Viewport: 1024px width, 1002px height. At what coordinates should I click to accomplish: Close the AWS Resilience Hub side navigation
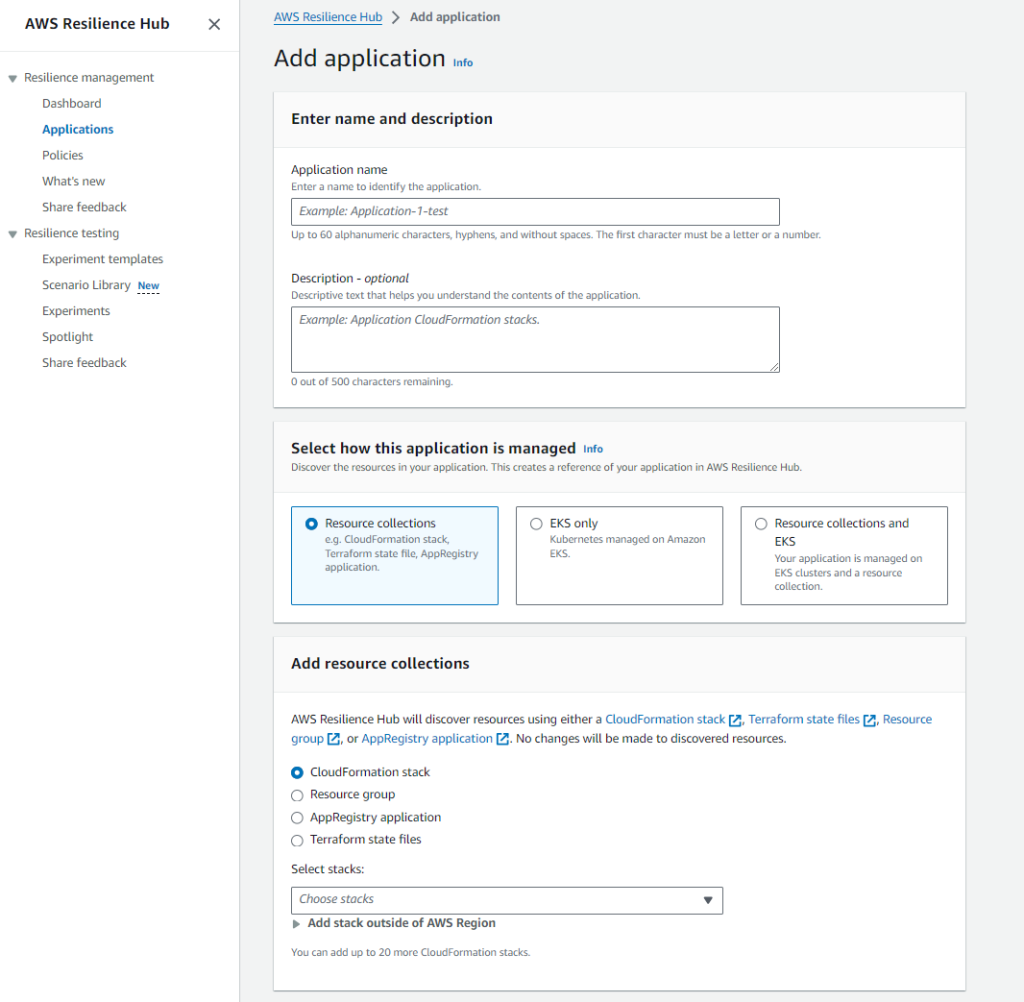pyautogui.click(x=214, y=24)
